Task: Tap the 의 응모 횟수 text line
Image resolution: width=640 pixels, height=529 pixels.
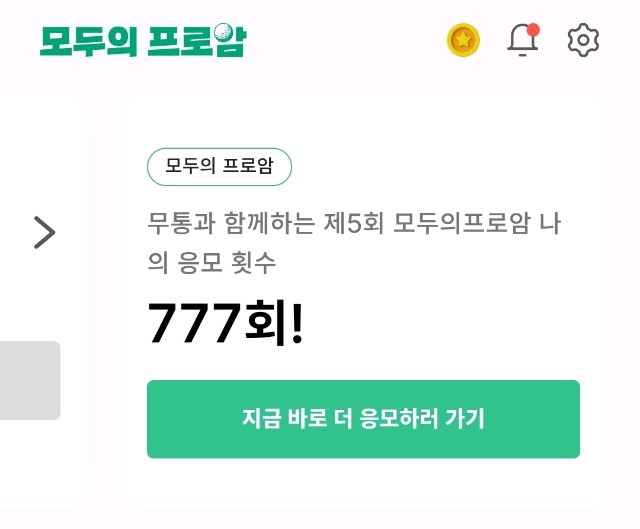Action: (x=212, y=263)
